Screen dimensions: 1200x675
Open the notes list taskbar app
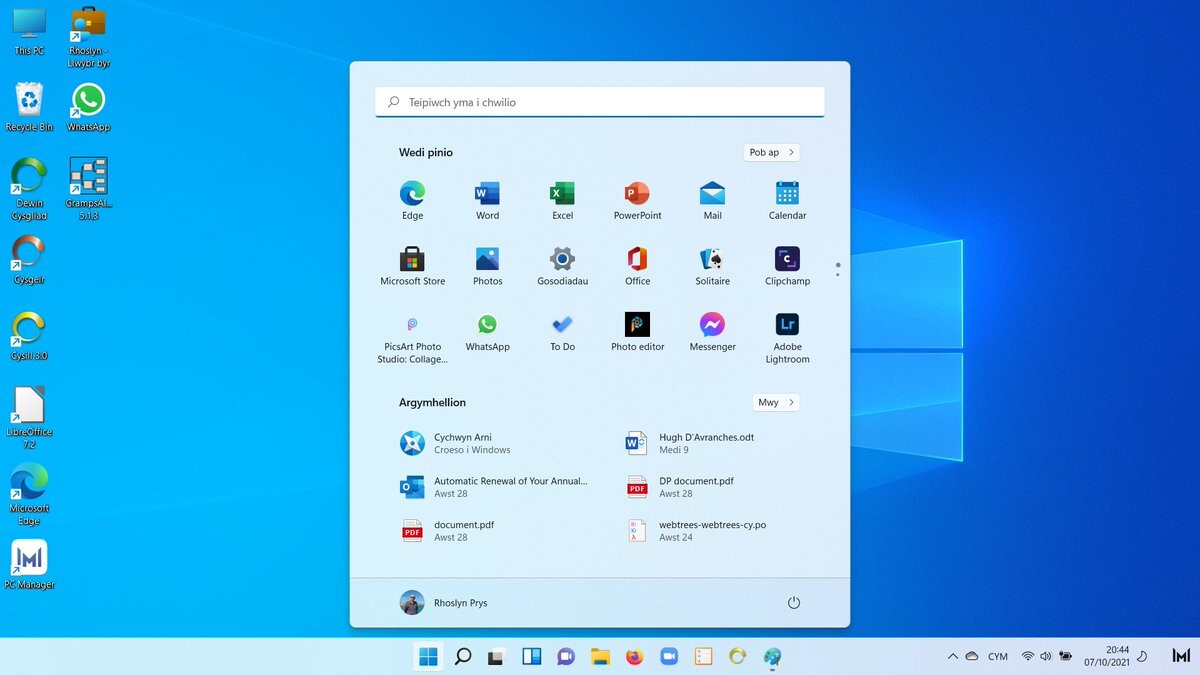pos(704,656)
